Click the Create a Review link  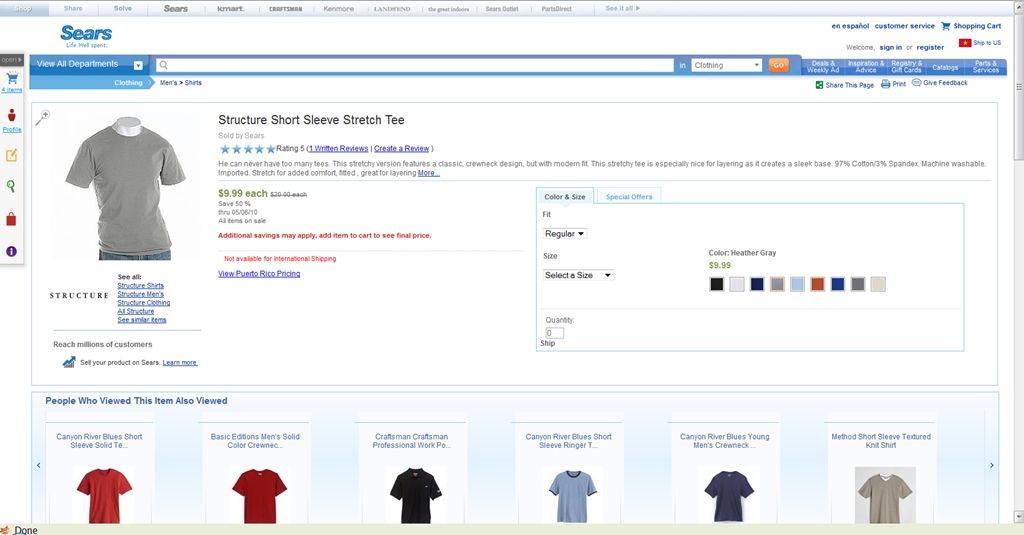pos(401,148)
